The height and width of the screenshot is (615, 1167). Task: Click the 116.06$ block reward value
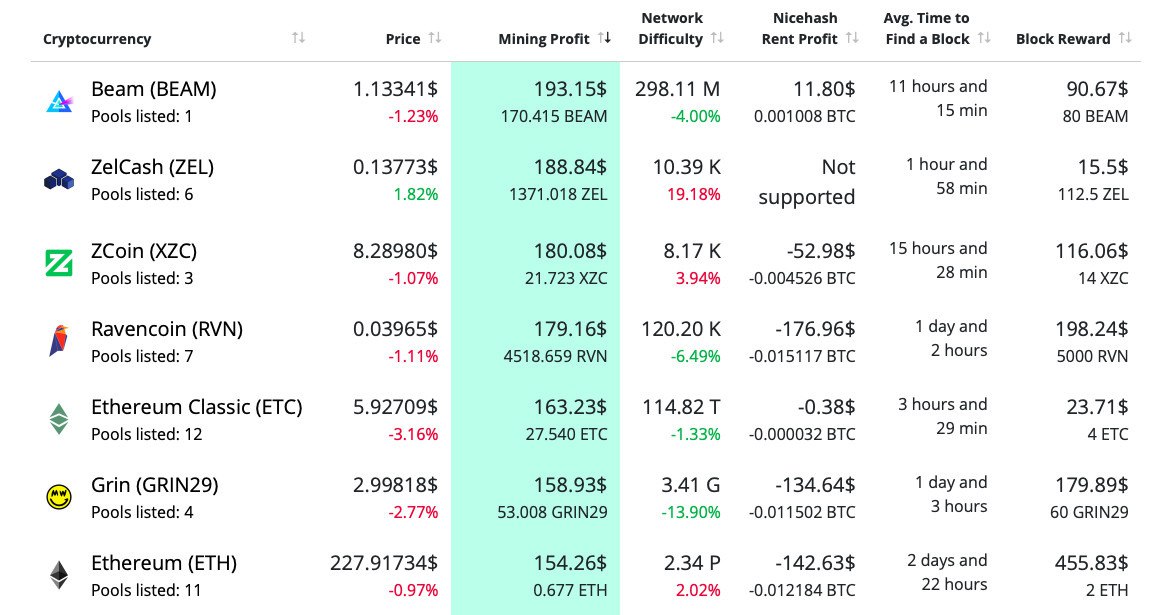point(1091,251)
